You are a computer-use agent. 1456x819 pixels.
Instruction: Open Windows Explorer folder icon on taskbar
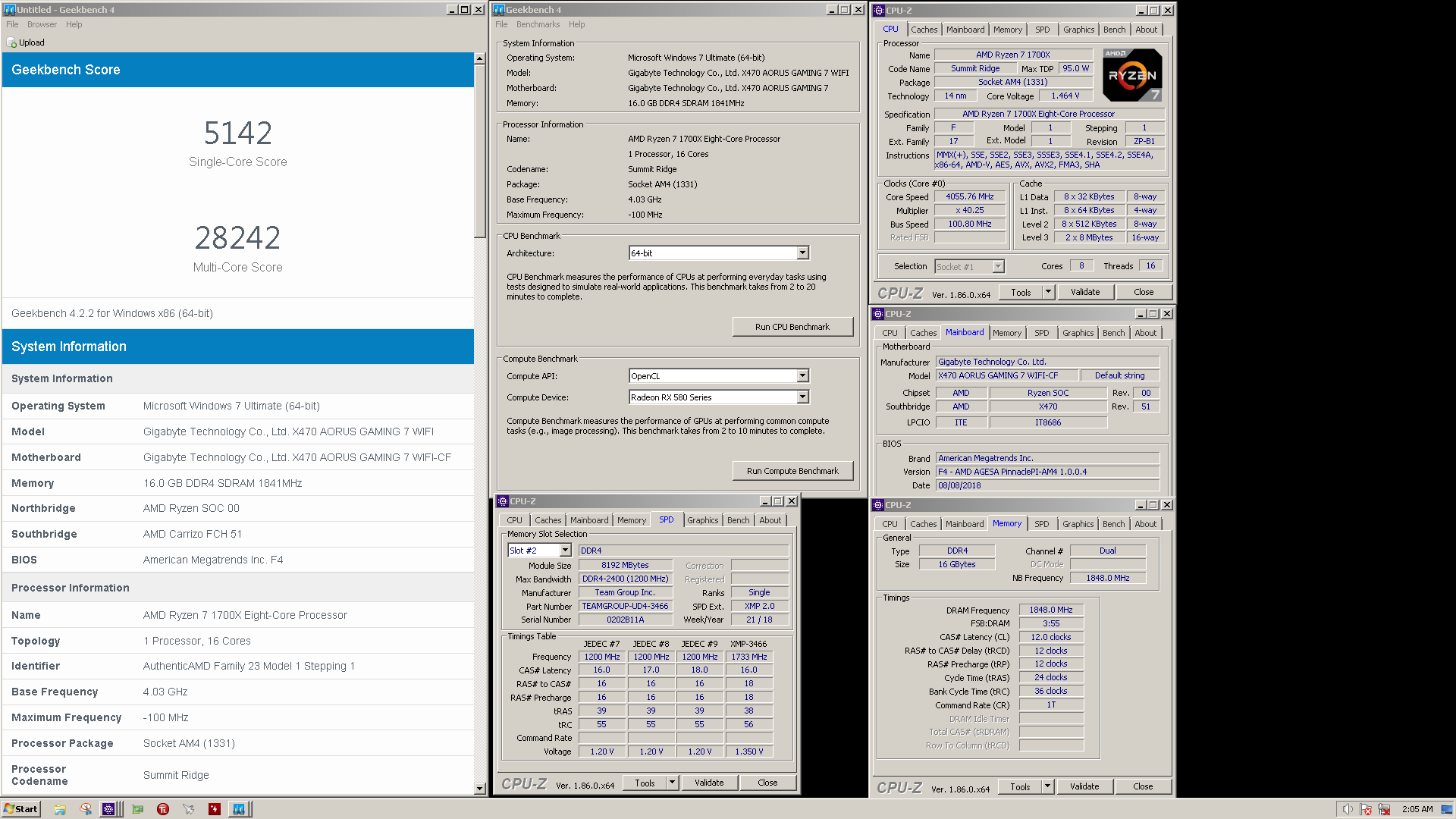(60, 809)
